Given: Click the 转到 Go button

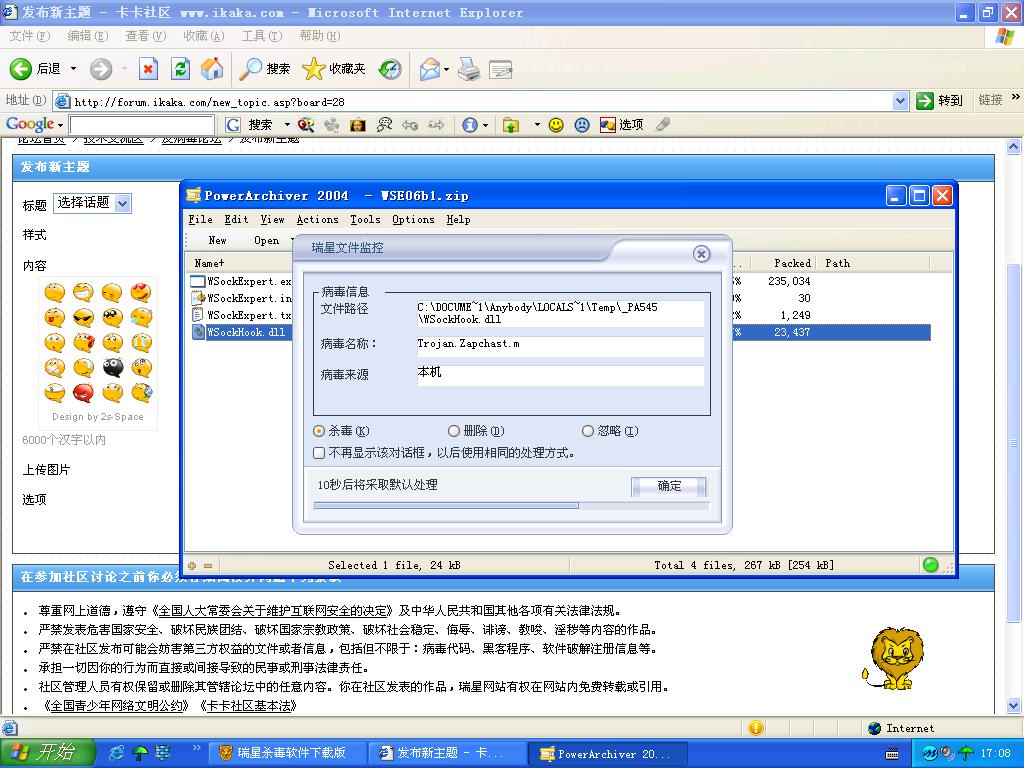Looking at the screenshot, I should click(x=940, y=101).
